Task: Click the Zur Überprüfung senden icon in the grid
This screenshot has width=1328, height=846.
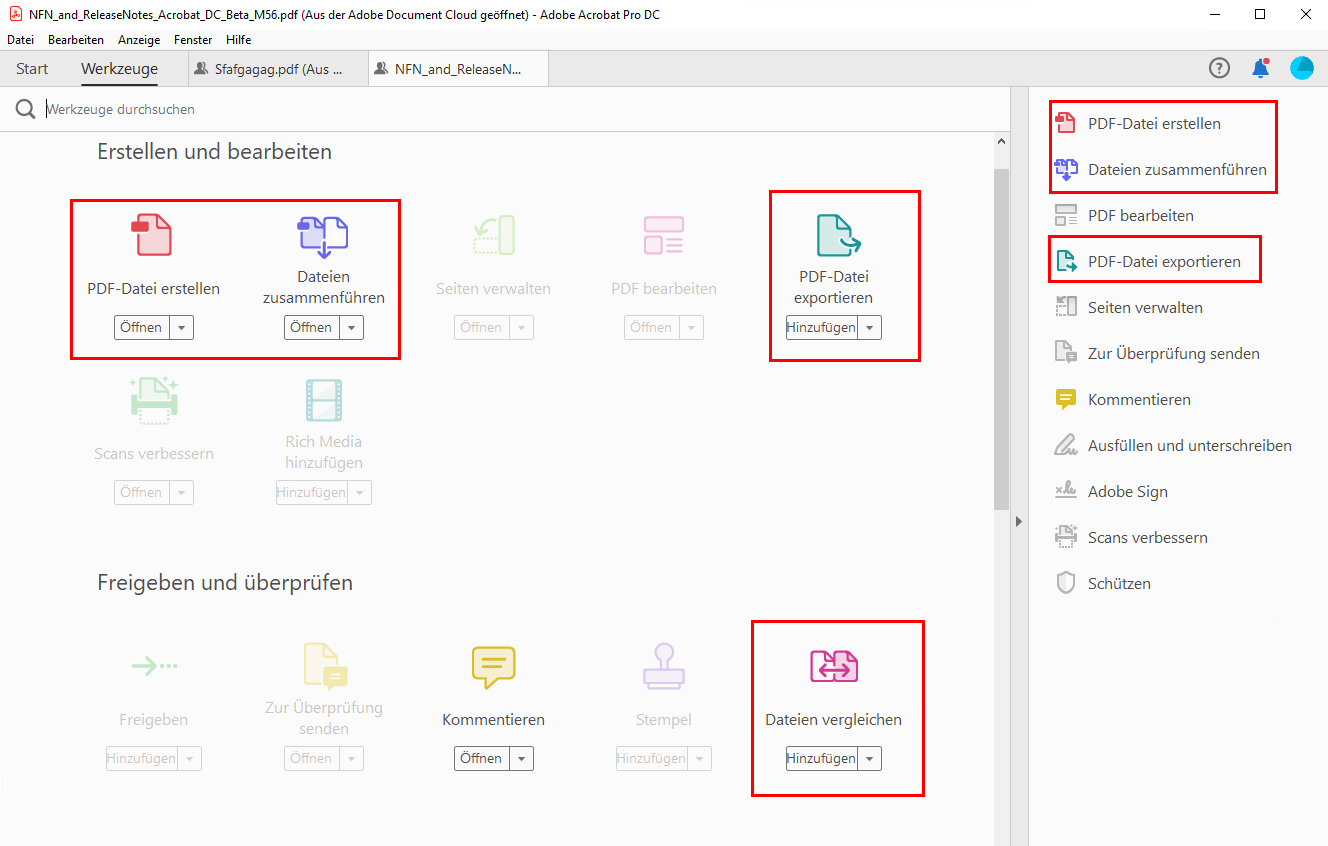Action: coord(325,666)
